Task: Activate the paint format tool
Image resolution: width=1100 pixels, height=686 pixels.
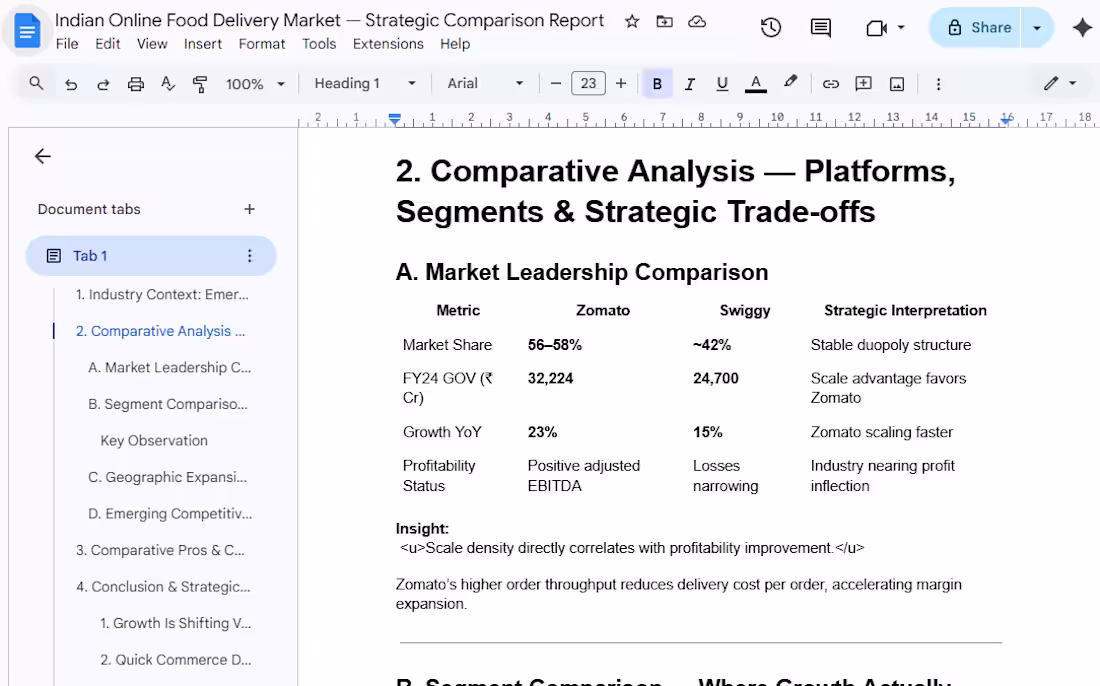Action: click(x=200, y=84)
